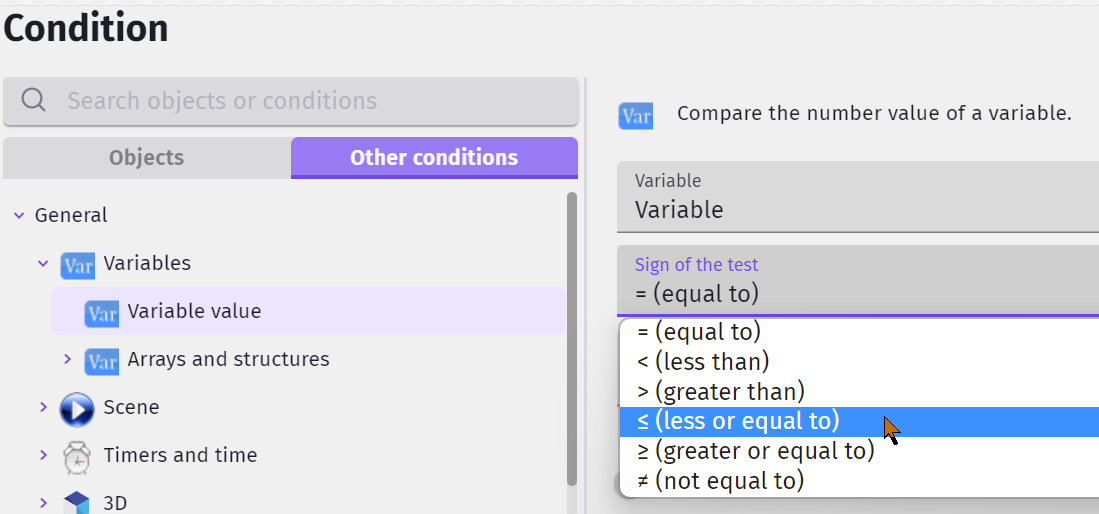The image size is (1099, 514).
Task: Click the Variable value Var icon
Action: (102, 313)
